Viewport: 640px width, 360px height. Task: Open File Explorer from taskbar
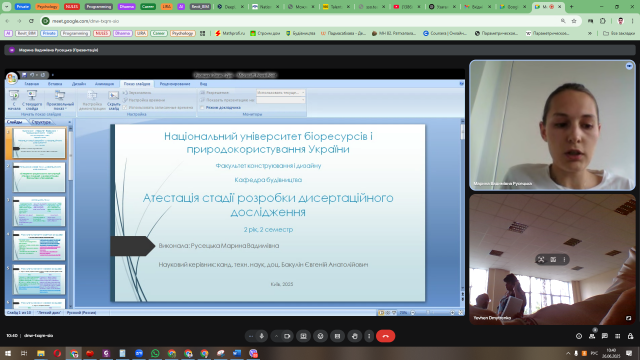click(x=41, y=353)
